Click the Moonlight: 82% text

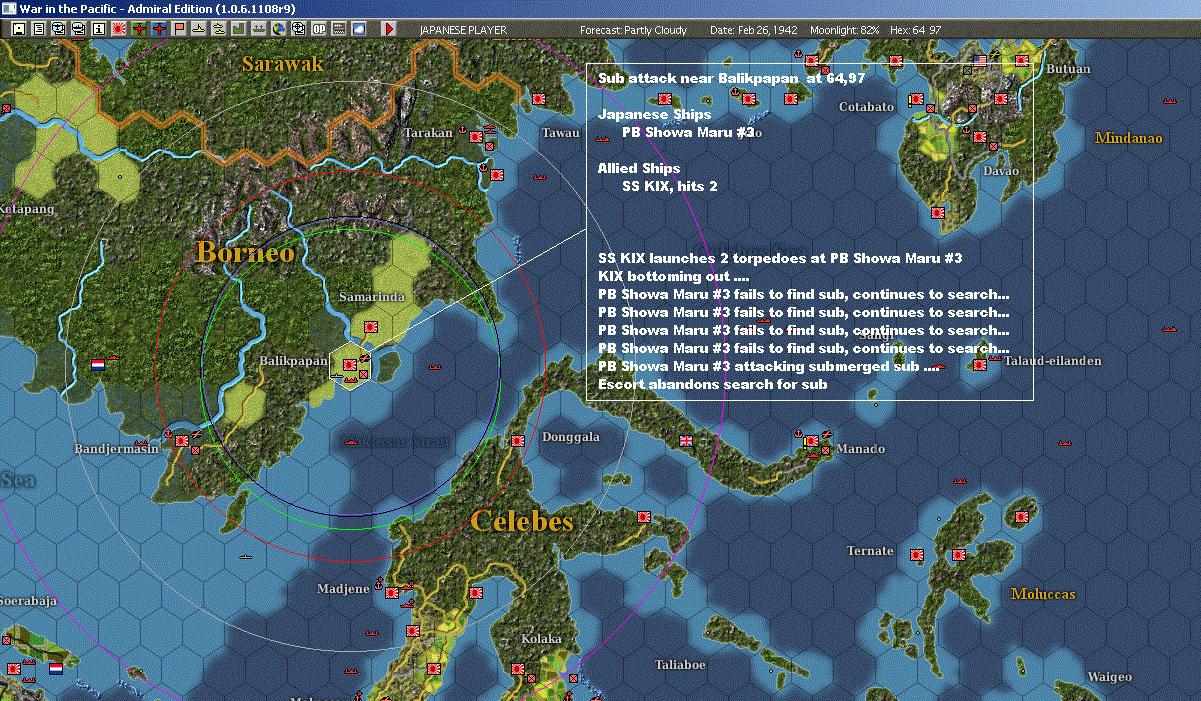tap(845, 30)
